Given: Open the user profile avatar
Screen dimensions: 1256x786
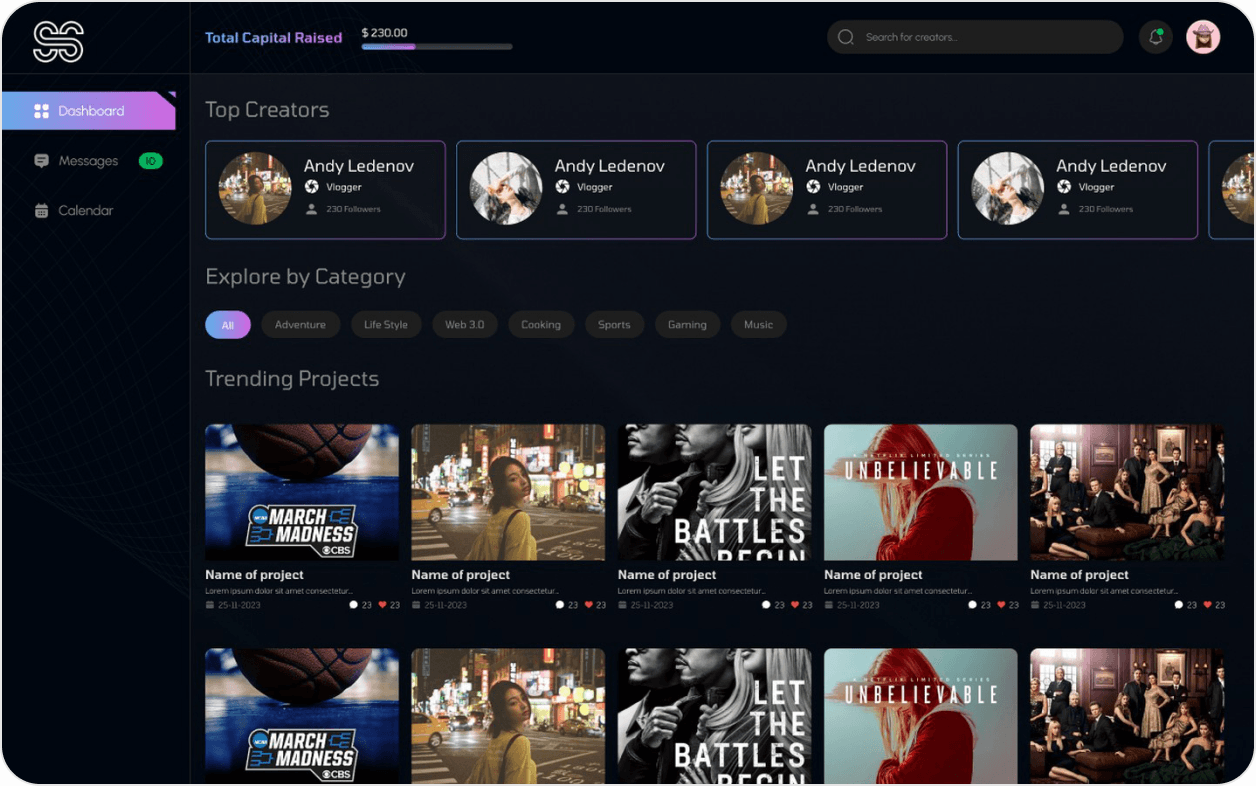Looking at the screenshot, I should 1203,37.
